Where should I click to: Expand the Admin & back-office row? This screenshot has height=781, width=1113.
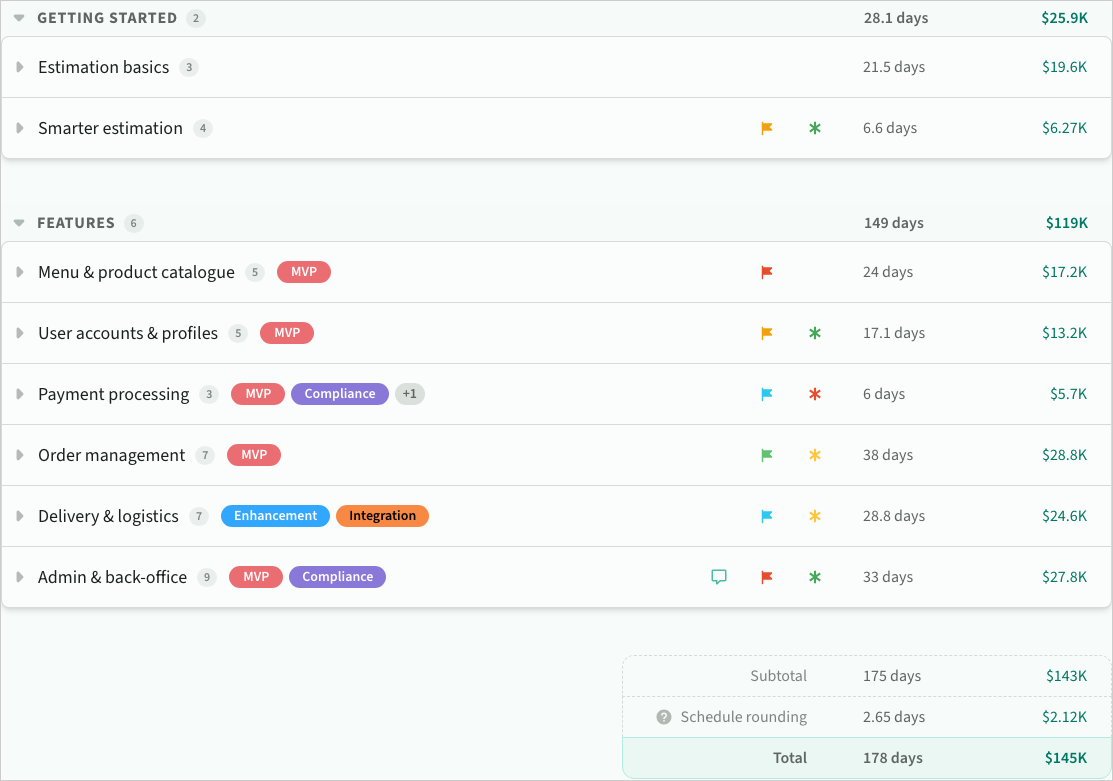point(20,577)
